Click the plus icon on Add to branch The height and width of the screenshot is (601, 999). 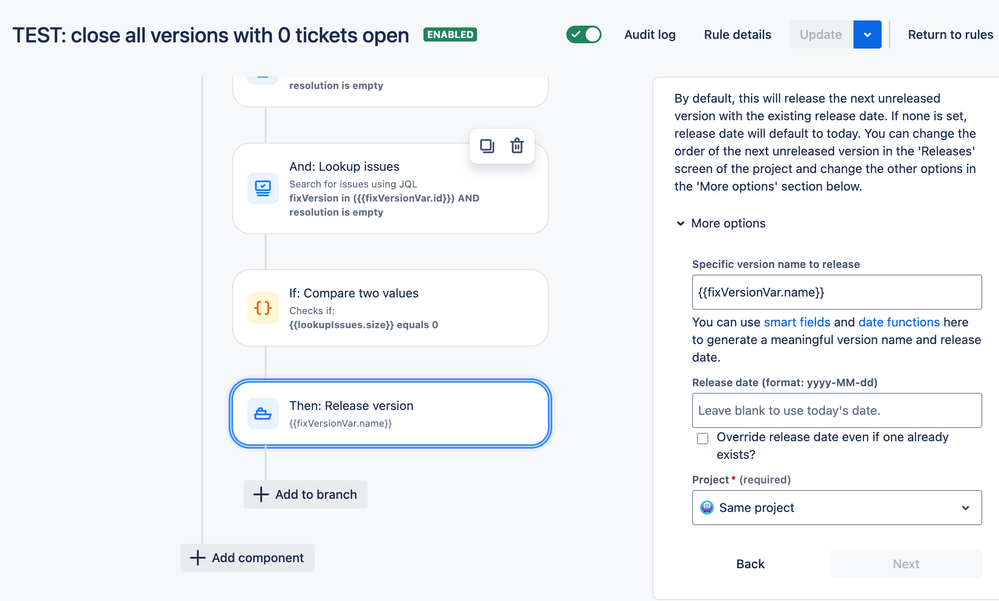(x=261, y=494)
